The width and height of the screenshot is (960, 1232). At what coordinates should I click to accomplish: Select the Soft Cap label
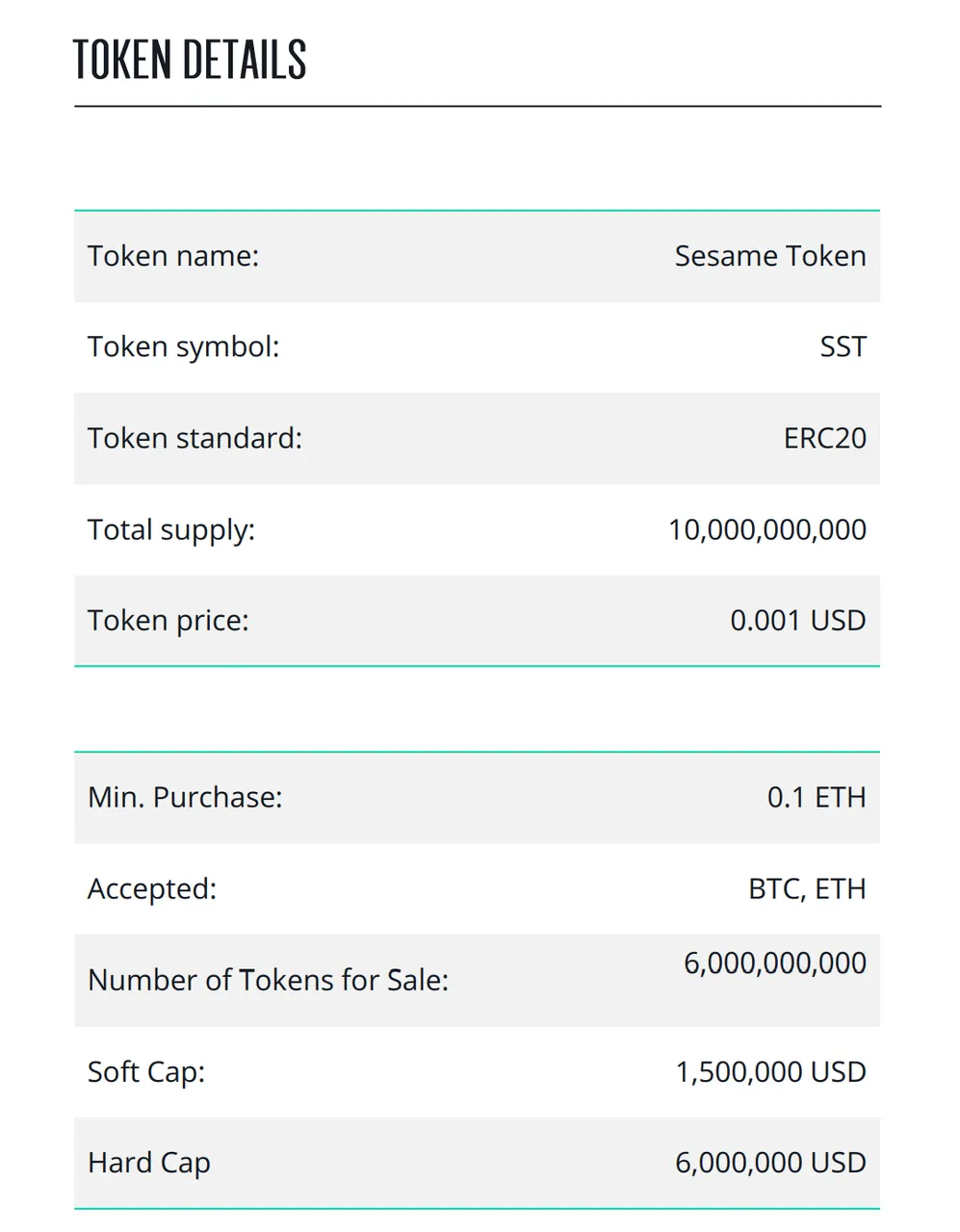coord(146,1072)
